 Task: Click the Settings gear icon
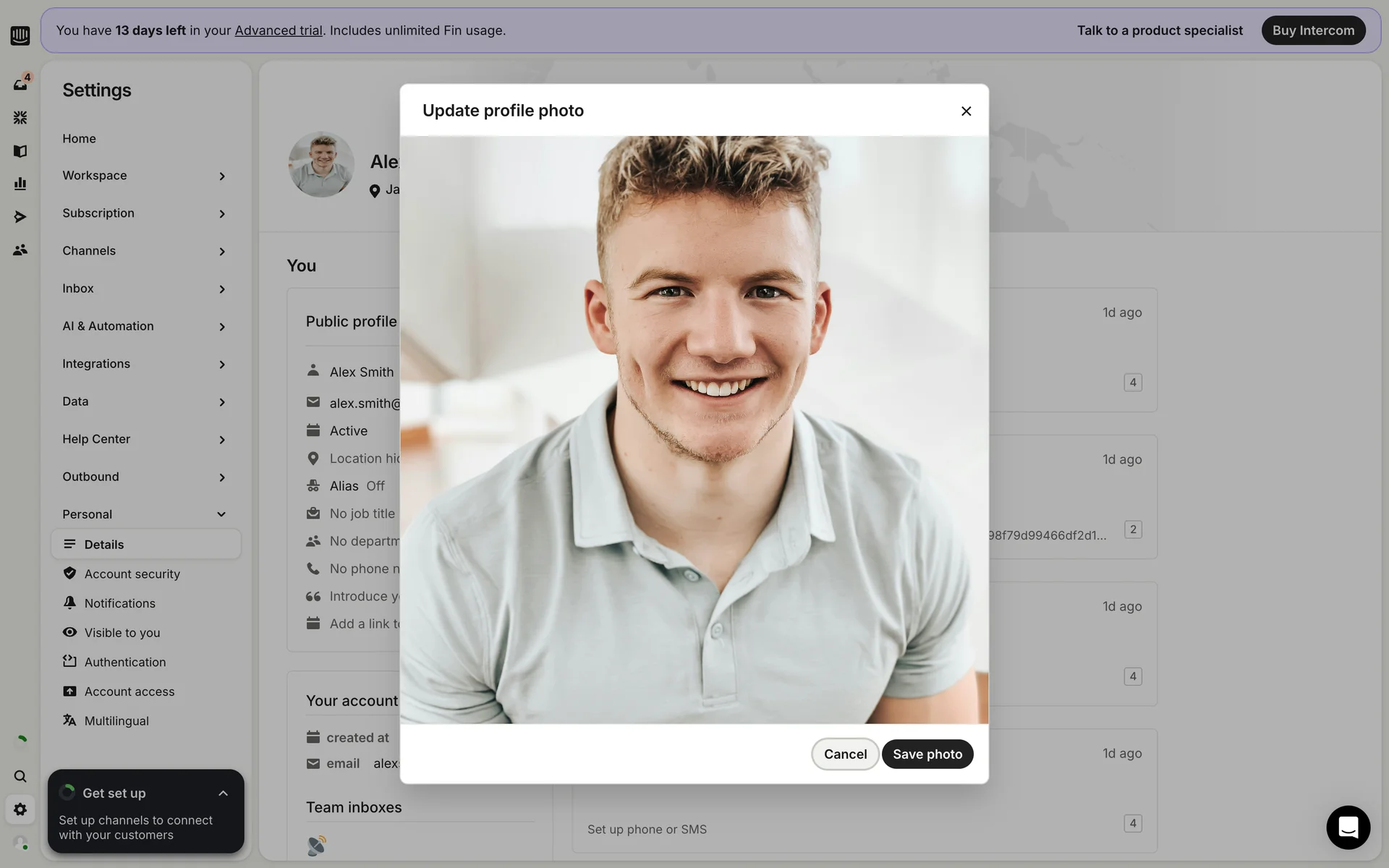coord(20,809)
